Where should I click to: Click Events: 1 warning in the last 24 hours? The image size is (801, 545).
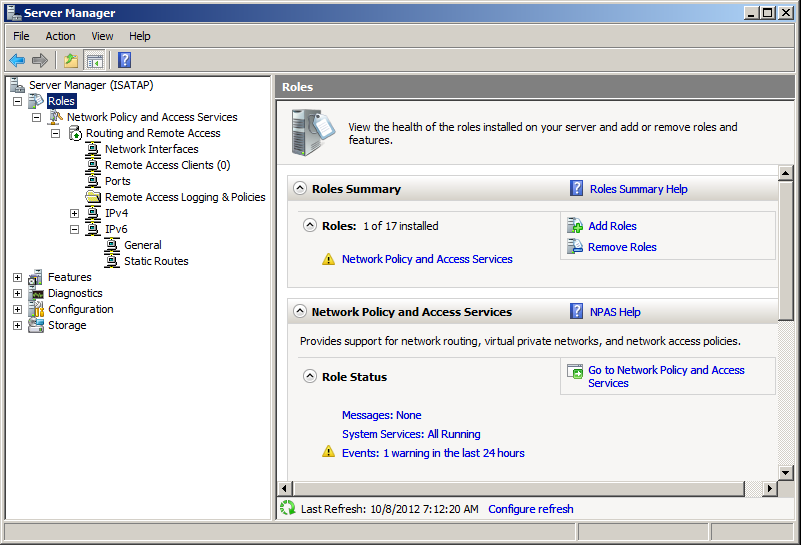tap(433, 453)
